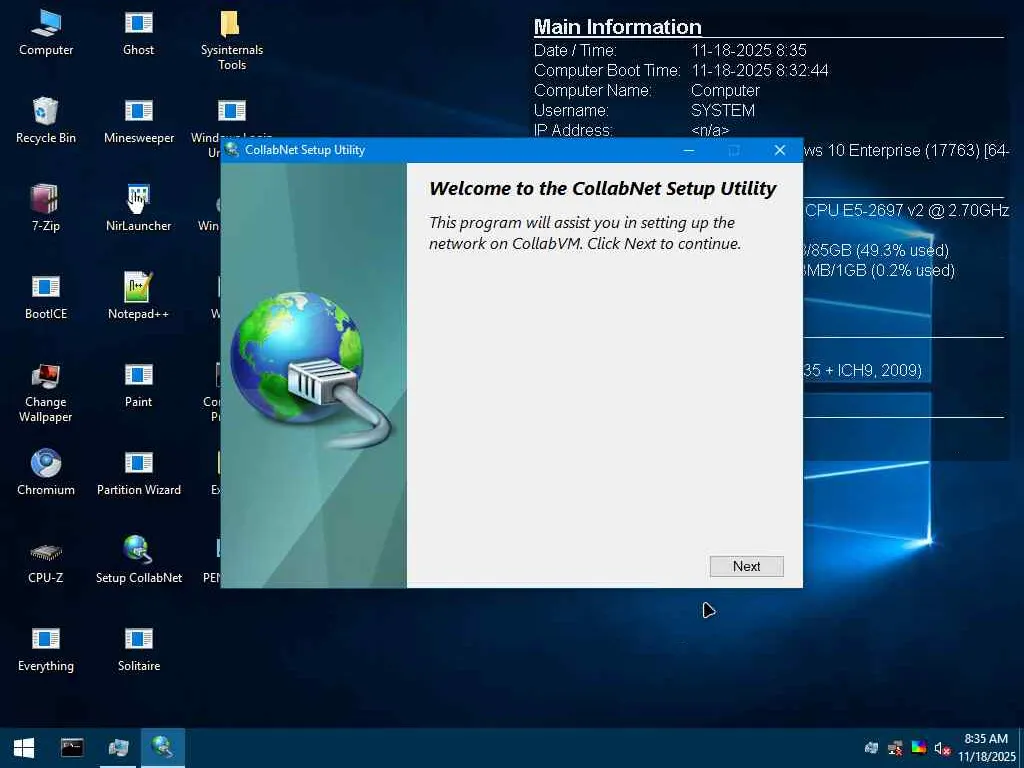Click the Welcome to the CollabNet Setup Utility heading
1024x768 pixels.
click(602, 189)
